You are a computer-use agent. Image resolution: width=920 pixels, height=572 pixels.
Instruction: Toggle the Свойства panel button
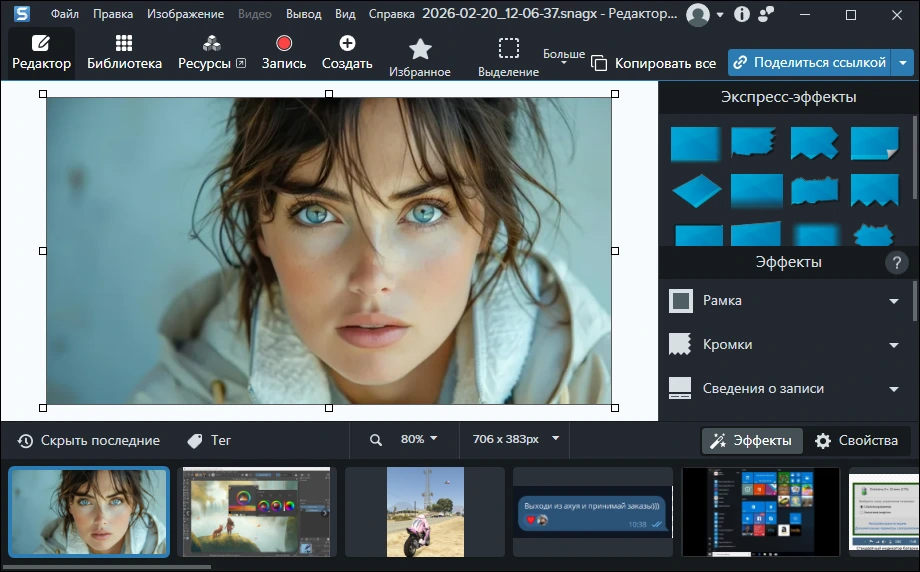[x=857, y=441]
